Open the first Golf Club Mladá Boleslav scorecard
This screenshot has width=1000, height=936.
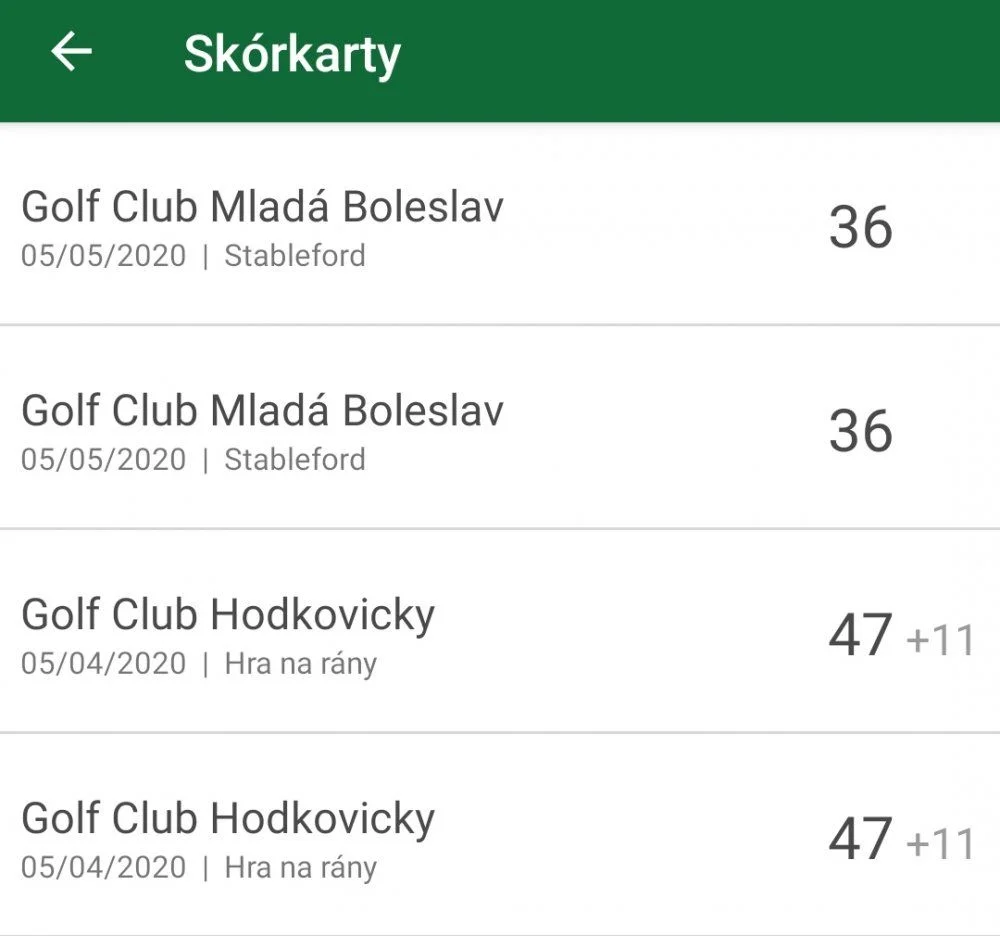[500, 224]
